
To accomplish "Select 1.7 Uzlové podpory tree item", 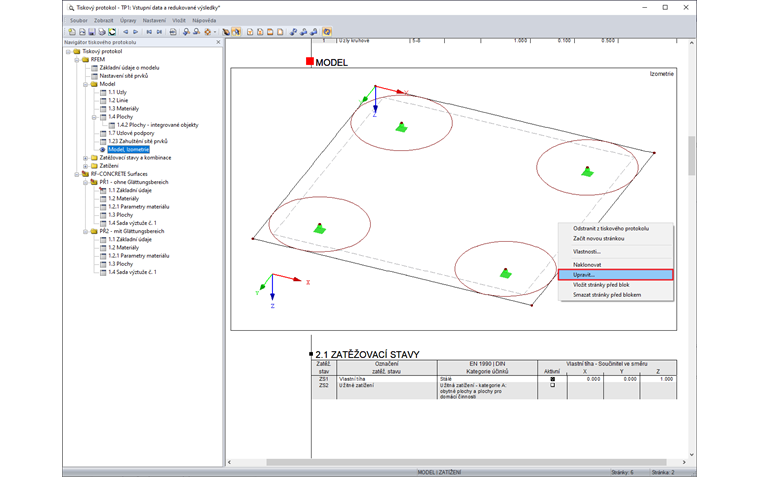I will click(131, 133).
